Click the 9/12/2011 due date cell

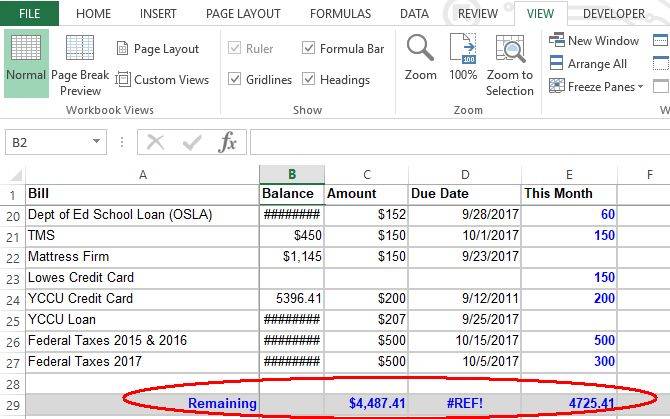click(x=465, y=299)
